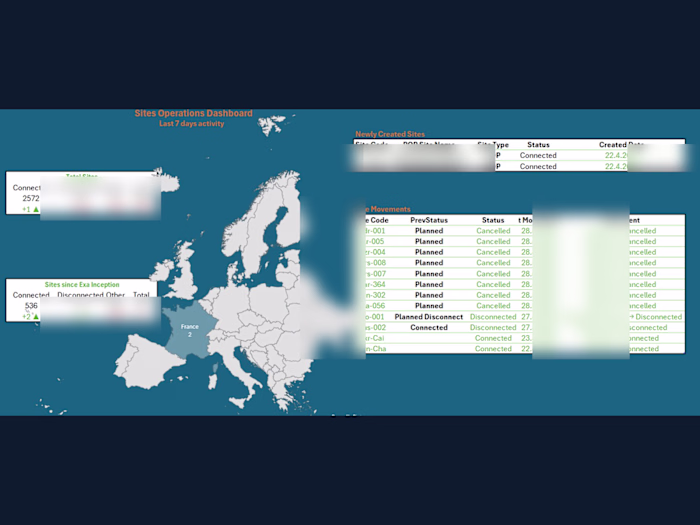Click 'Cancelled' status in the -364 row

pyautogui.click(x=493, y=284)
